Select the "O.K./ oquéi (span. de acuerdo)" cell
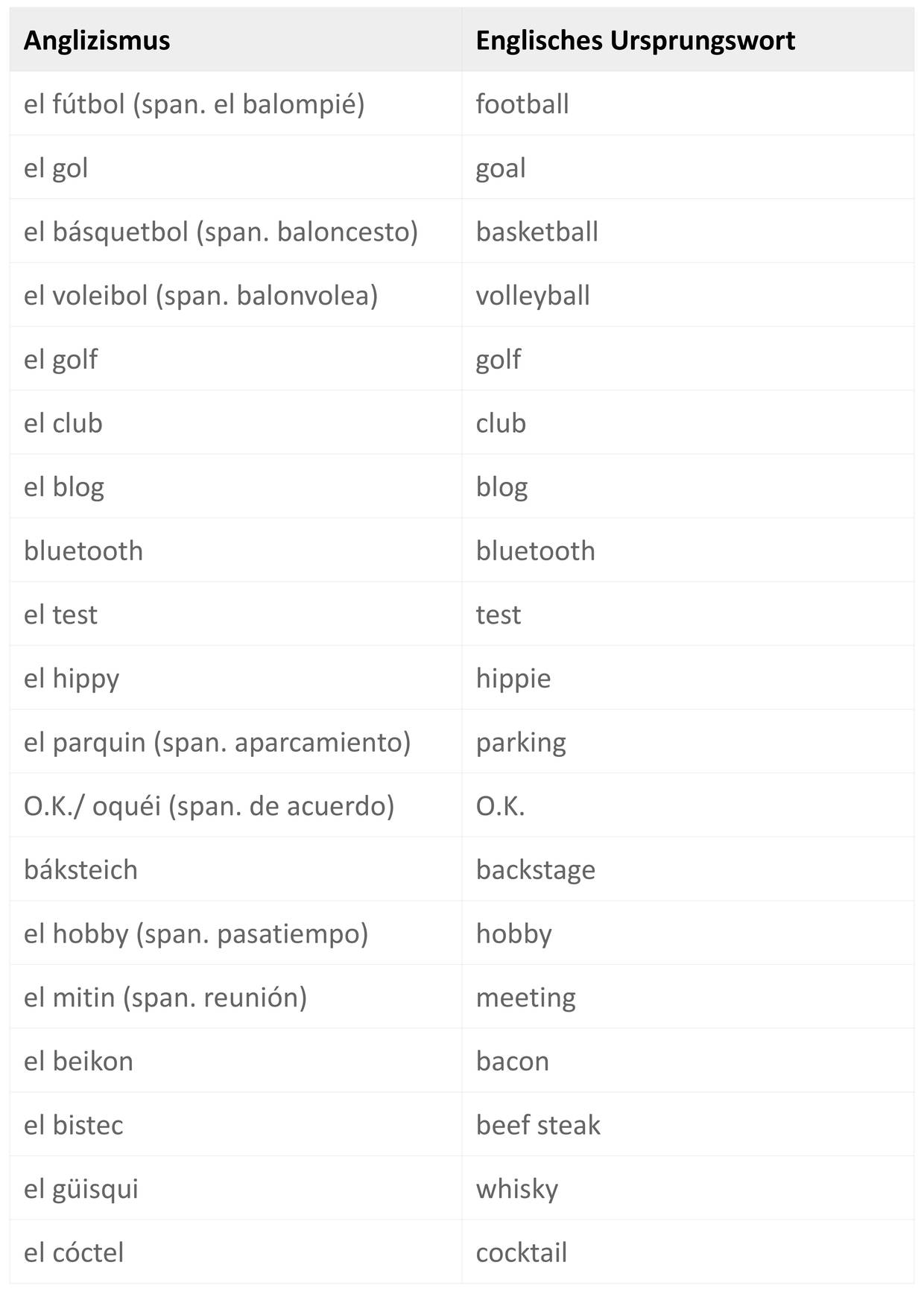924x1303 pixels. (x=209, y=806)
